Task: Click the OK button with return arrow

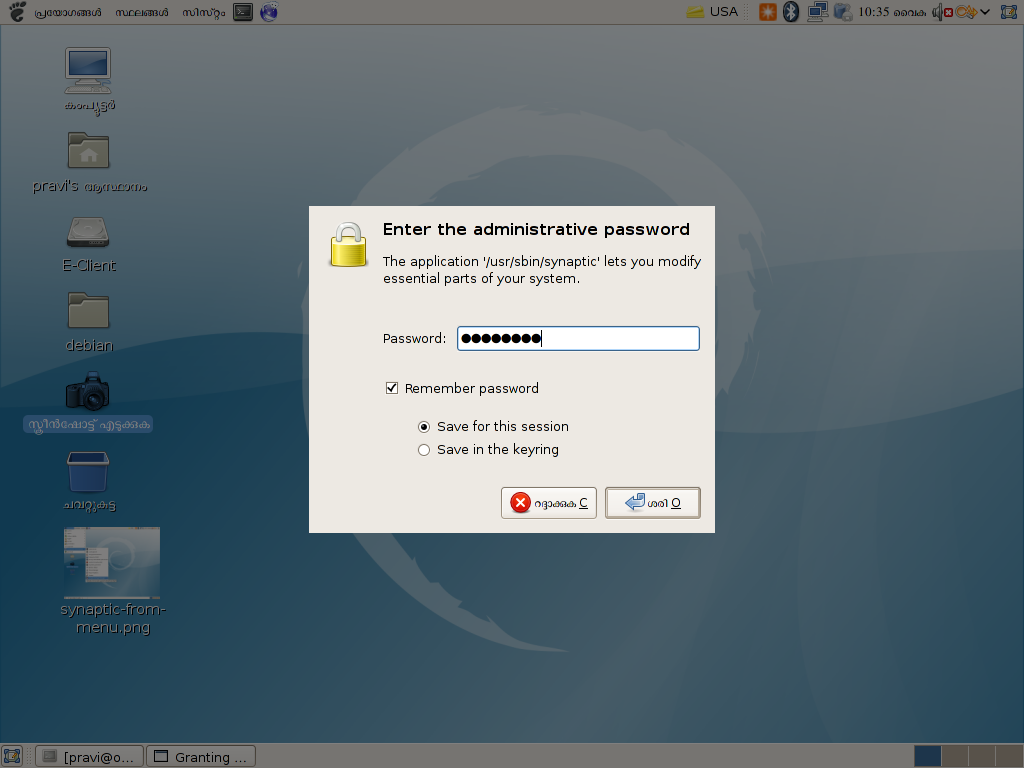Action: coord(652,503)
